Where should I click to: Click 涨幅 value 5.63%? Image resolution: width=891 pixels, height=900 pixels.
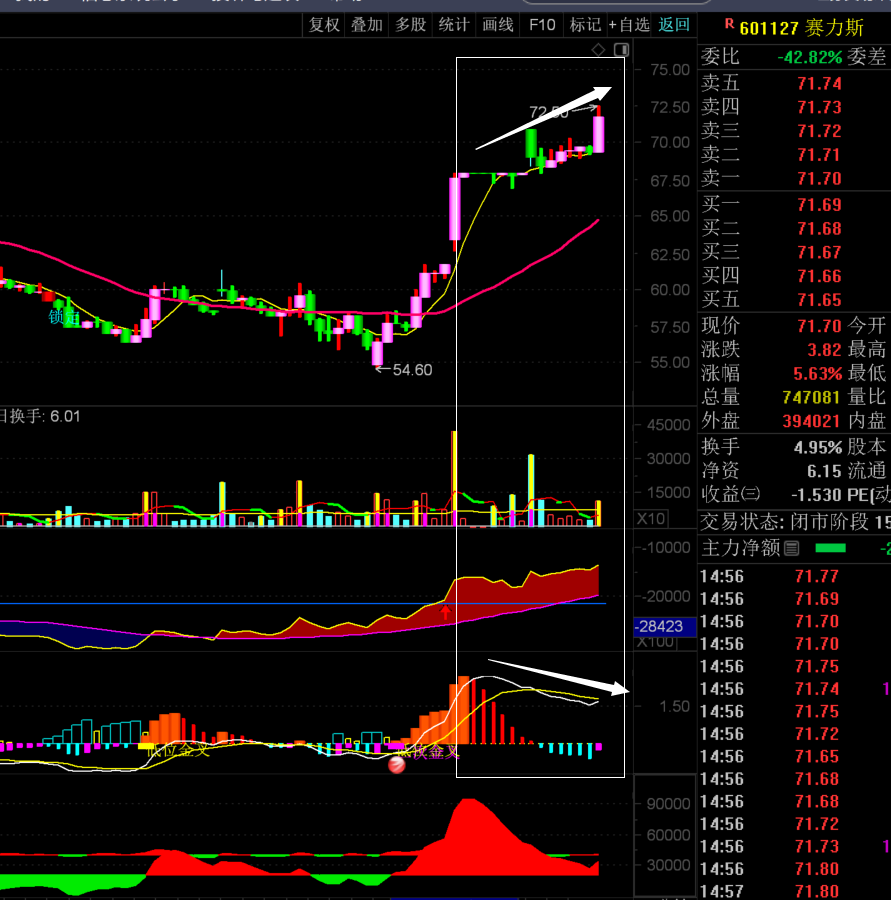(x=818, y=374)
